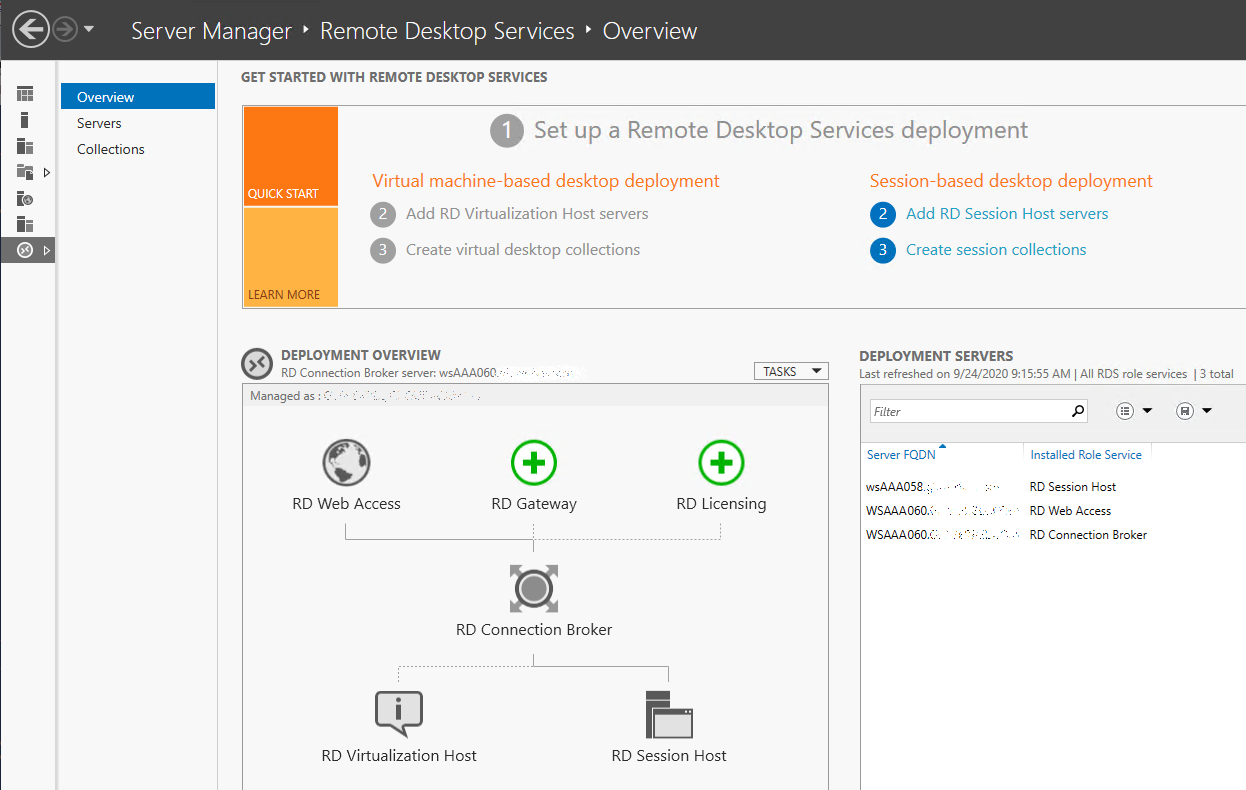
Task: Select the RD Session Host server row
Action: [x=1053, y=487]
